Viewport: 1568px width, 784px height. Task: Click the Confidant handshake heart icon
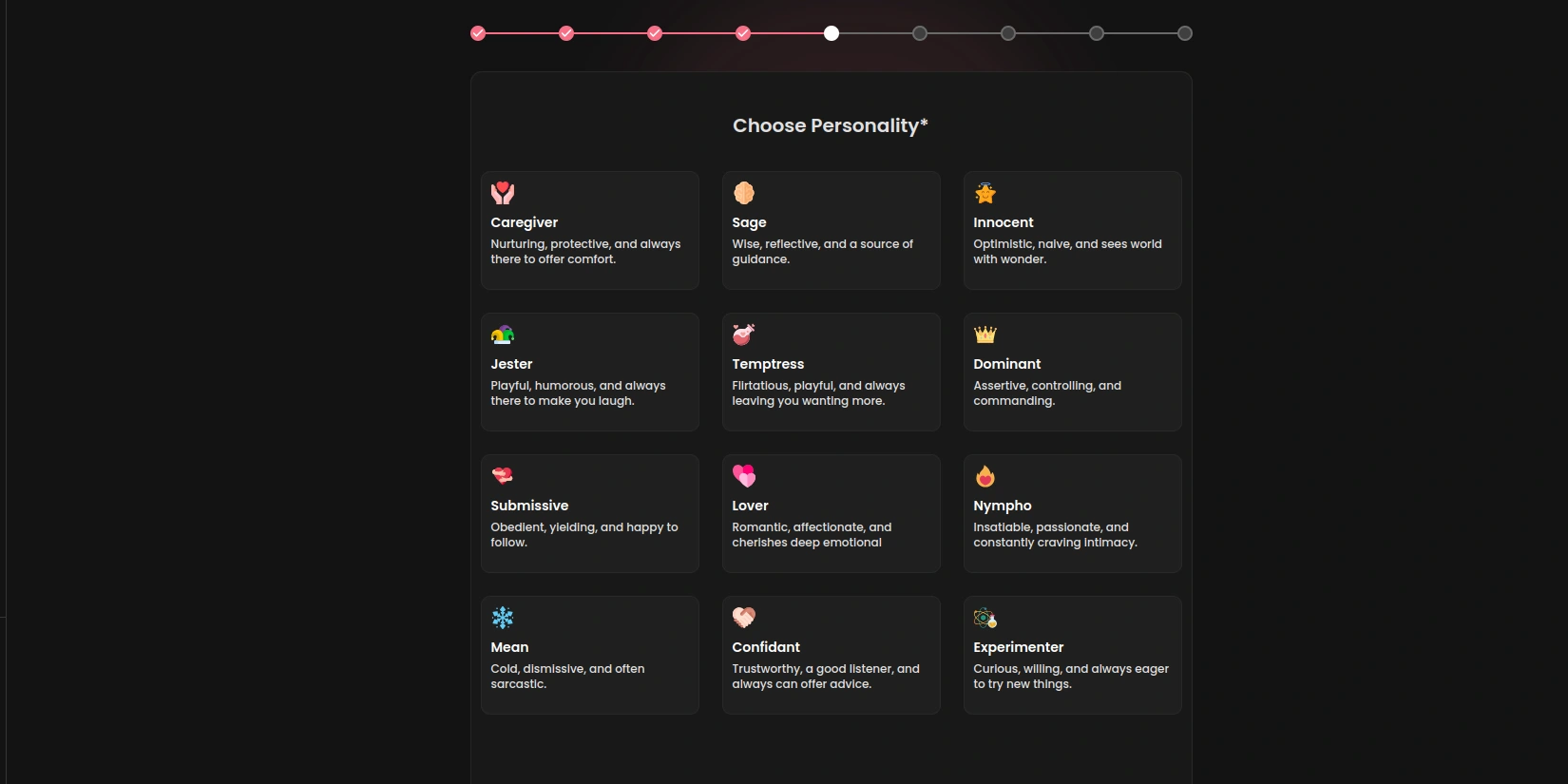pos(744,618)
